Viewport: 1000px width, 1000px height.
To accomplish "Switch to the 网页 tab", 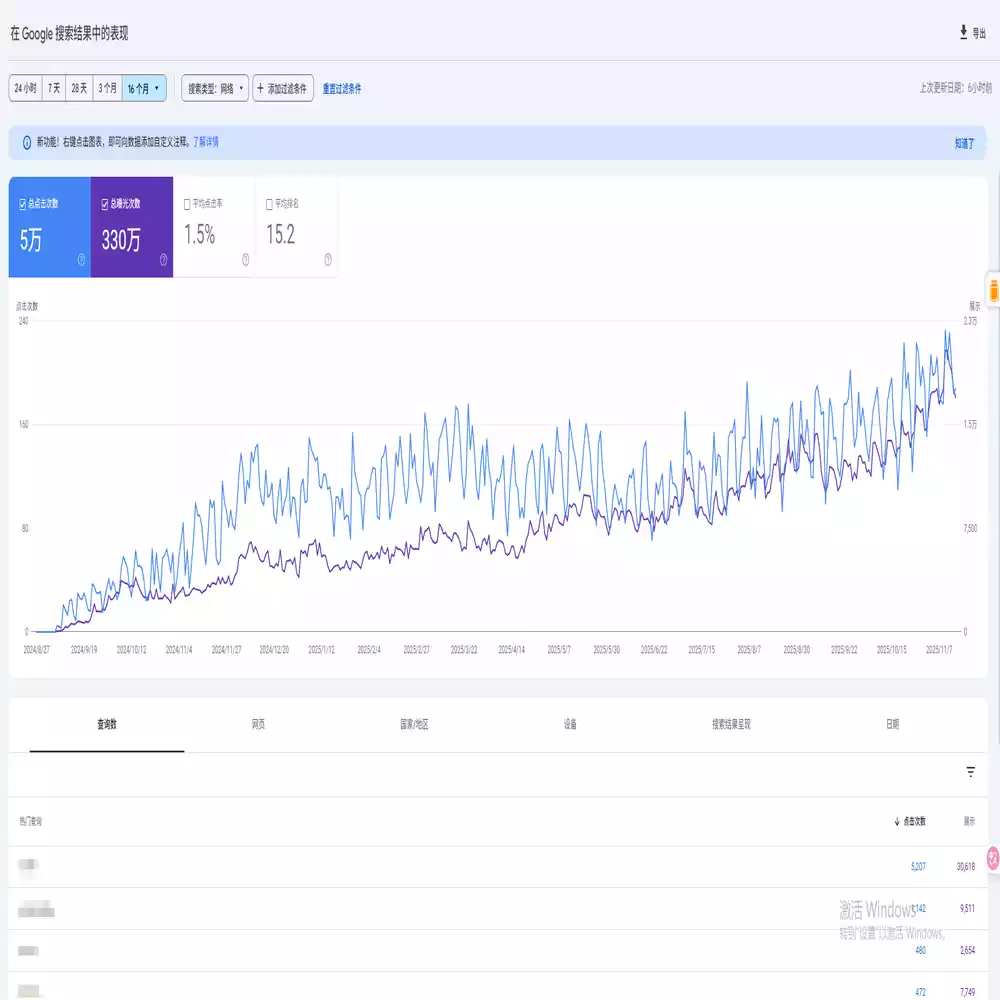I will pos(259,725).
